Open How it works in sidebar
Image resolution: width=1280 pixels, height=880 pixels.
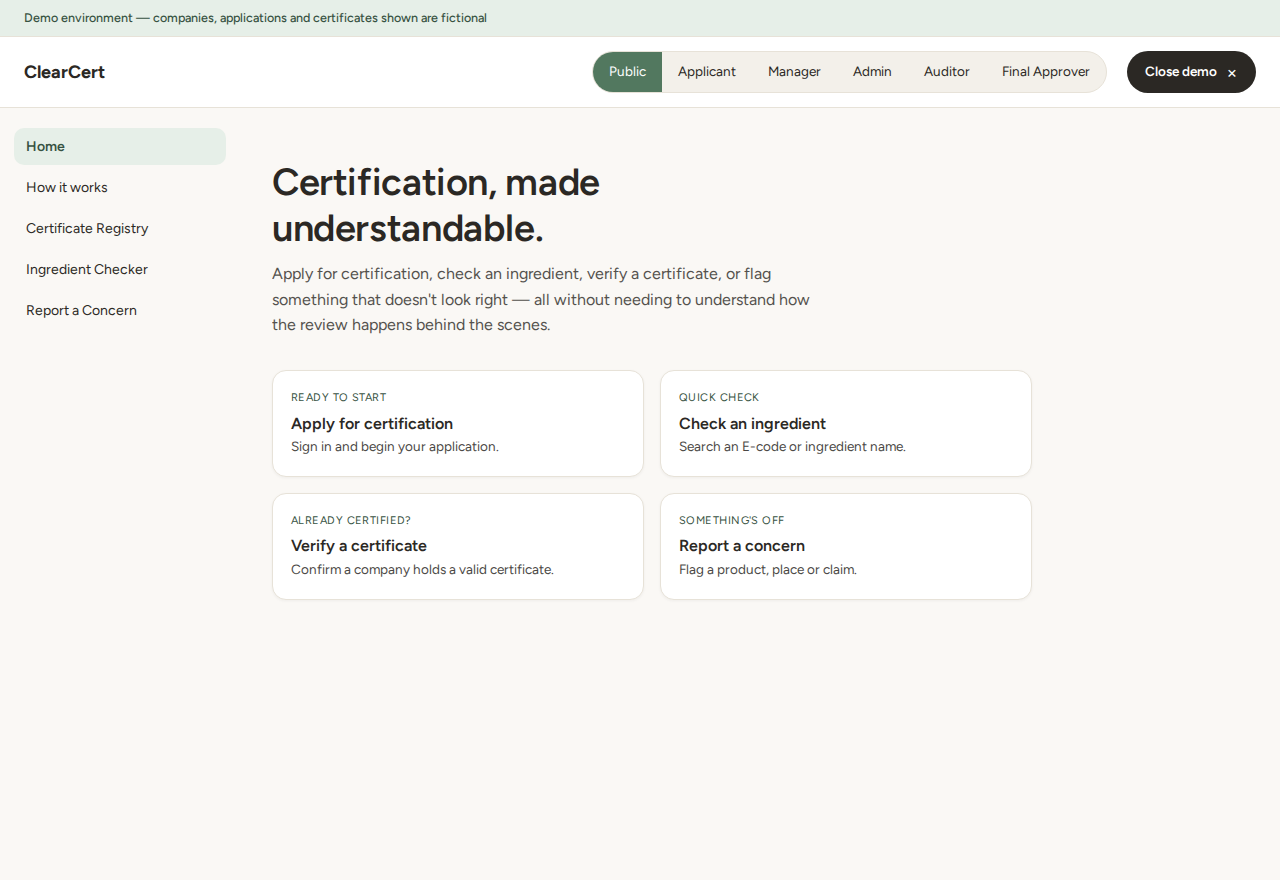[120, 187]
